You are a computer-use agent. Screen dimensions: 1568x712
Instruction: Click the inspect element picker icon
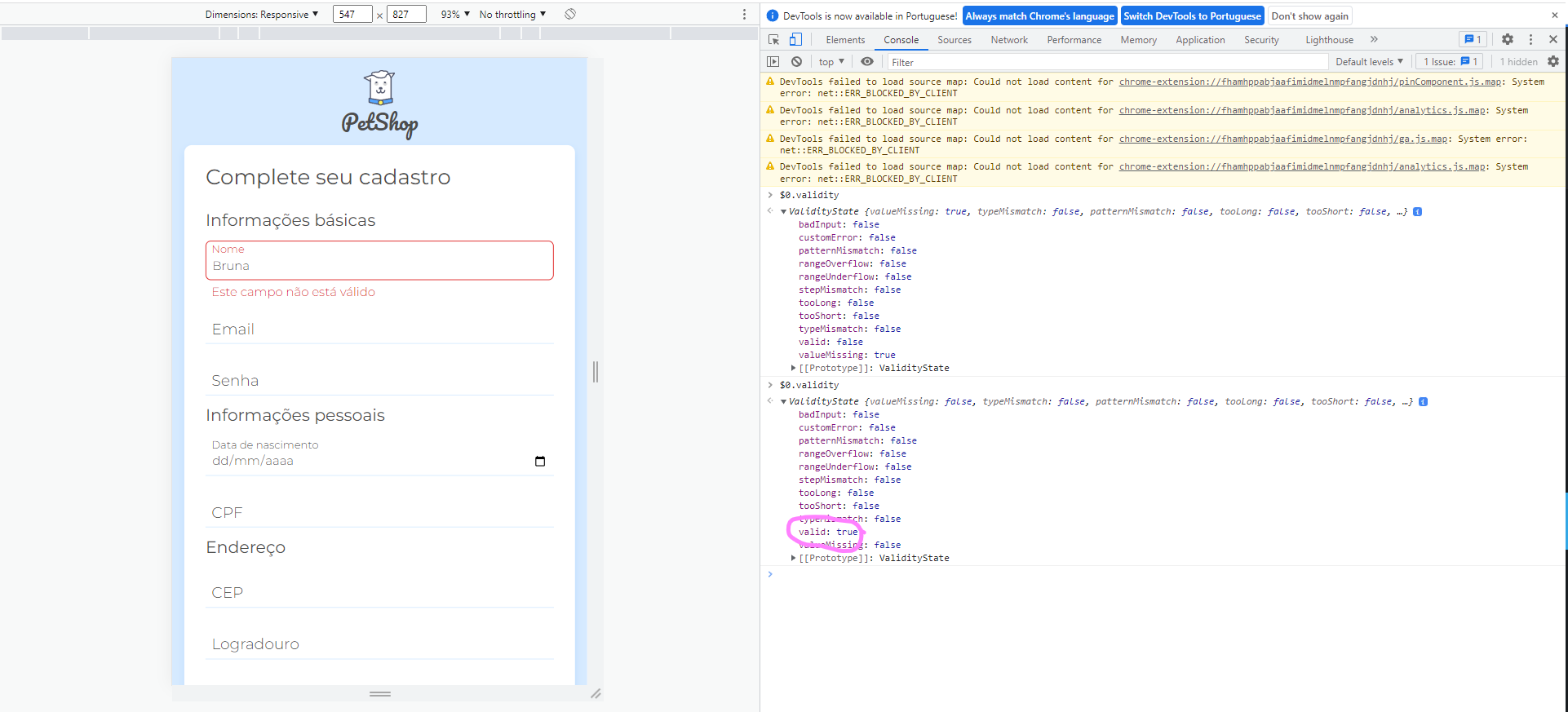point(773,39)
